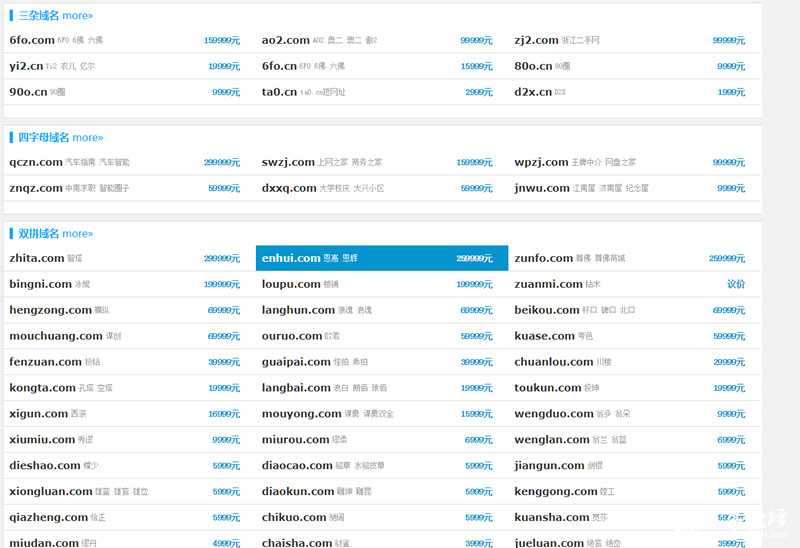Select the d2x.cn domain
800x548 pixels.
(533, 92)
